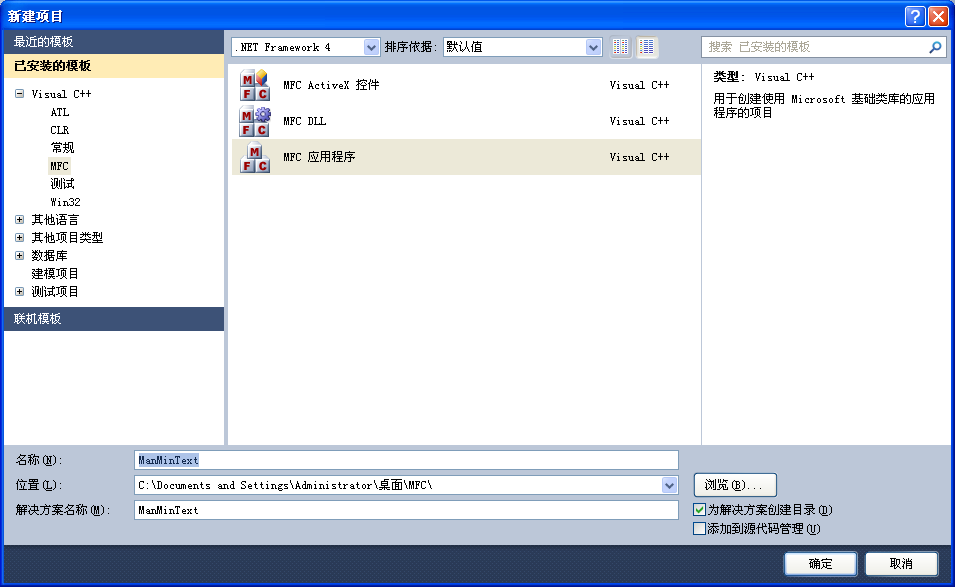Image resolution: width=955 pixels, height=587 pixels.
Task: Click the 其他语言 tree label
Action: click(x=55, y=220)
